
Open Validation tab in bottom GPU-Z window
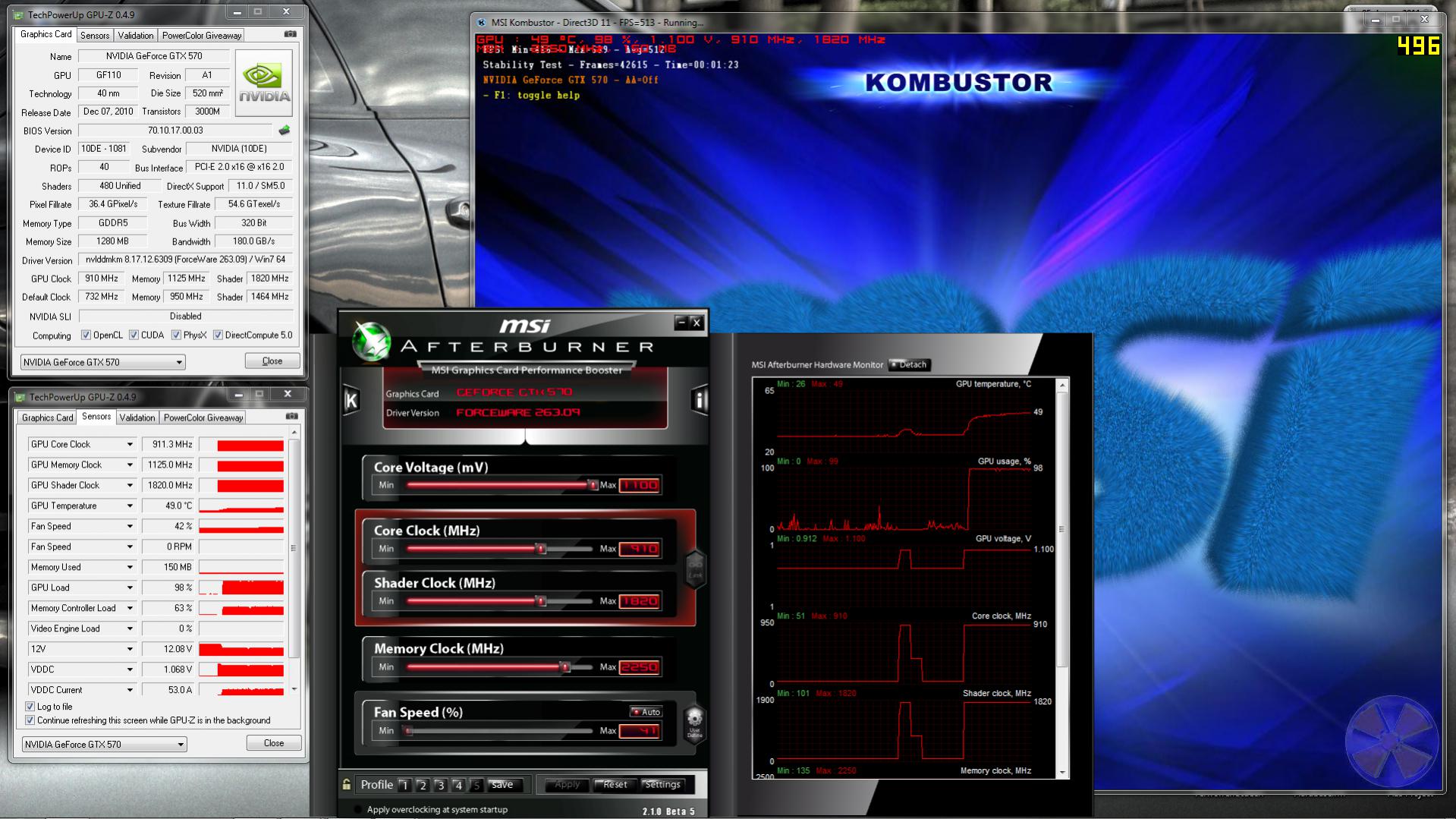[x=137, y=417]
